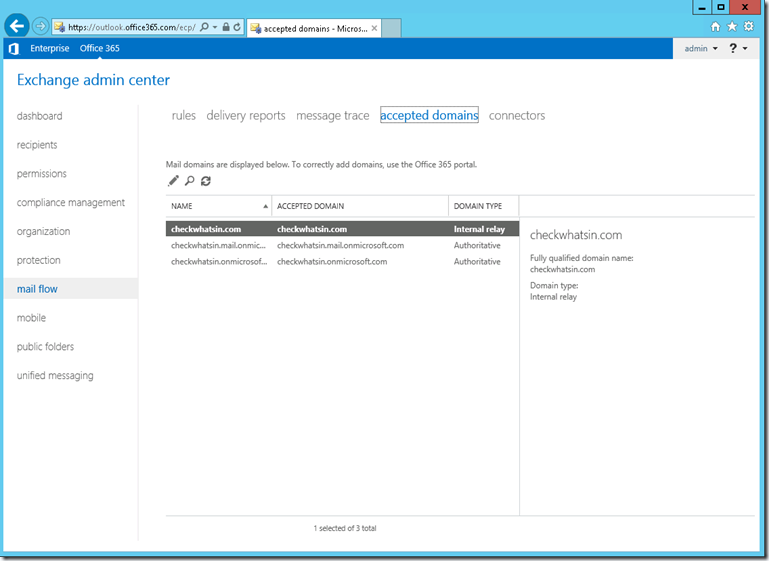Click the Office 365 link in top bar

pyautogui.click(x=100, y=48)
